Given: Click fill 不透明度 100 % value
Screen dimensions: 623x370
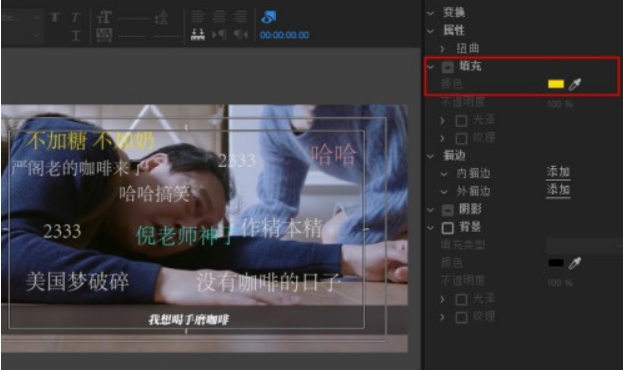Looking at the screenshot, I should (559, 104).
